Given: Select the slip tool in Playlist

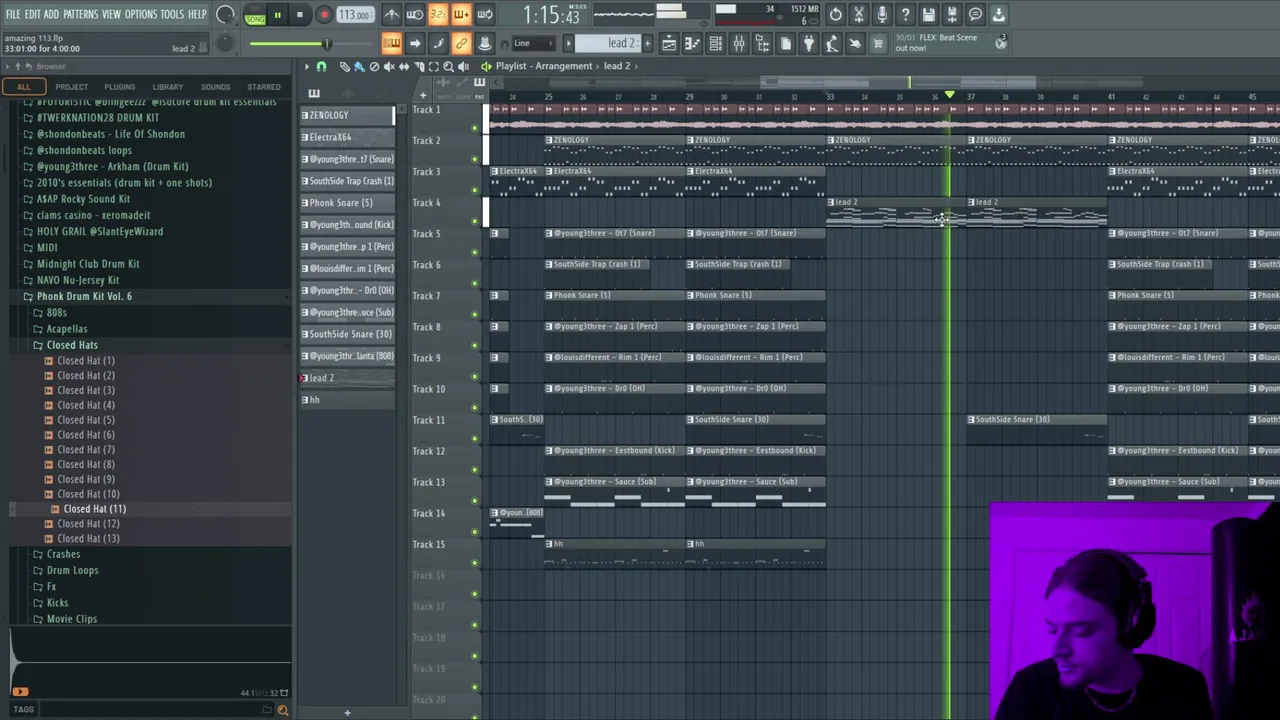Looking at the screenshot, I should point(404,67).
